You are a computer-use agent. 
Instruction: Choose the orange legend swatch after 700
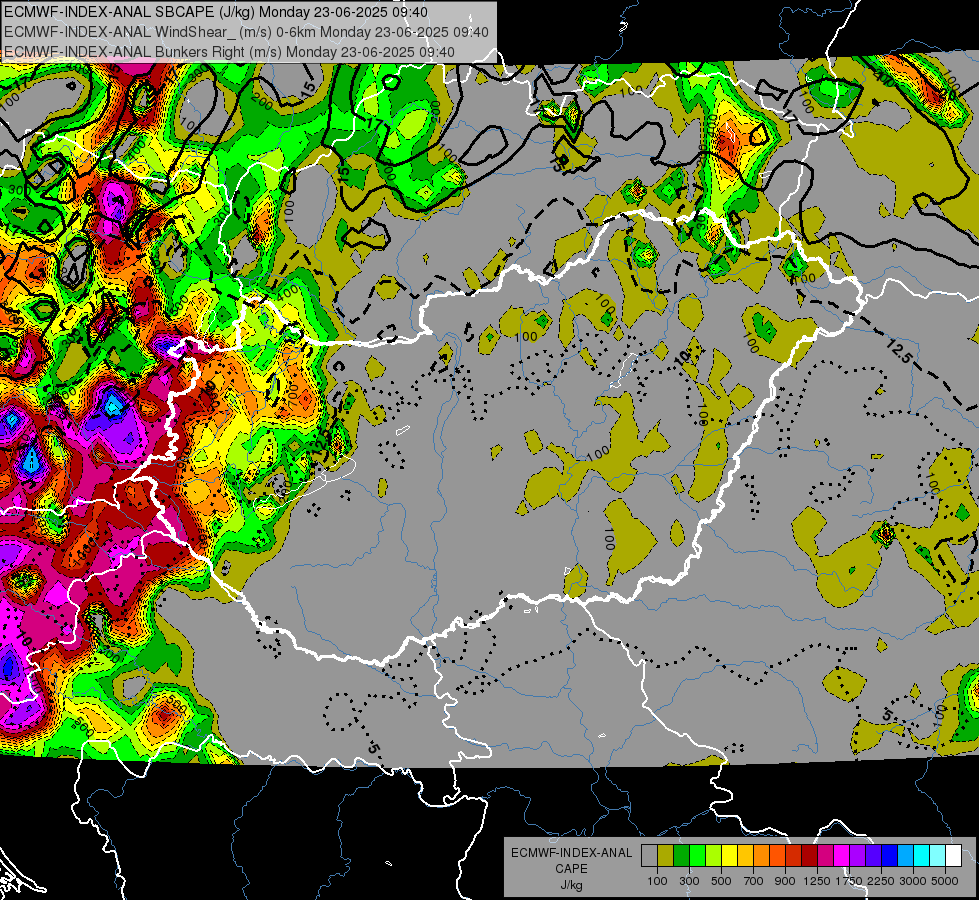pos(761,856)
